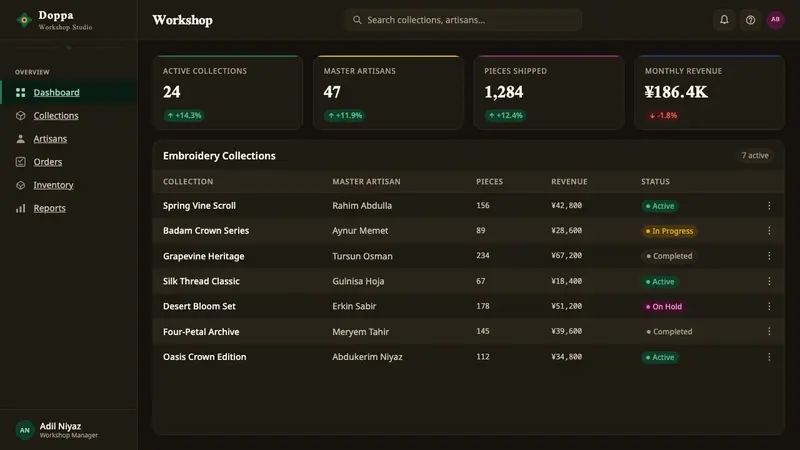
Task: Click the In Progress status badge
Action: click(669, 231)
